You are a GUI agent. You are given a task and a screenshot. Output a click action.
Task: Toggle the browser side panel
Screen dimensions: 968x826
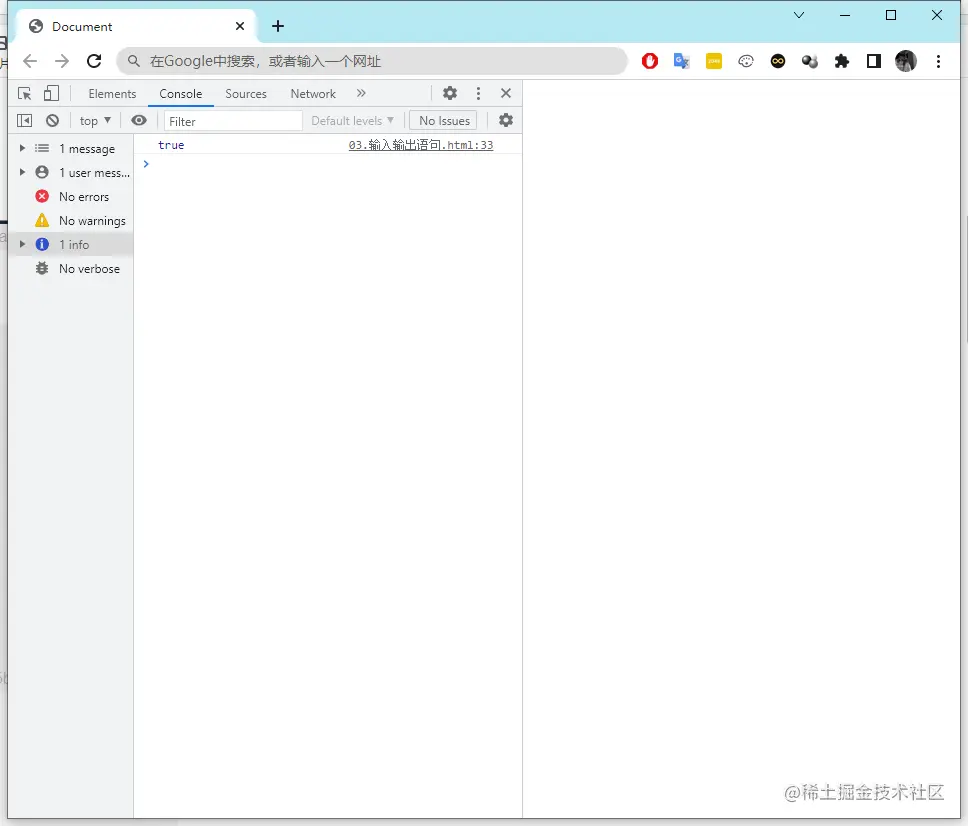874,61
